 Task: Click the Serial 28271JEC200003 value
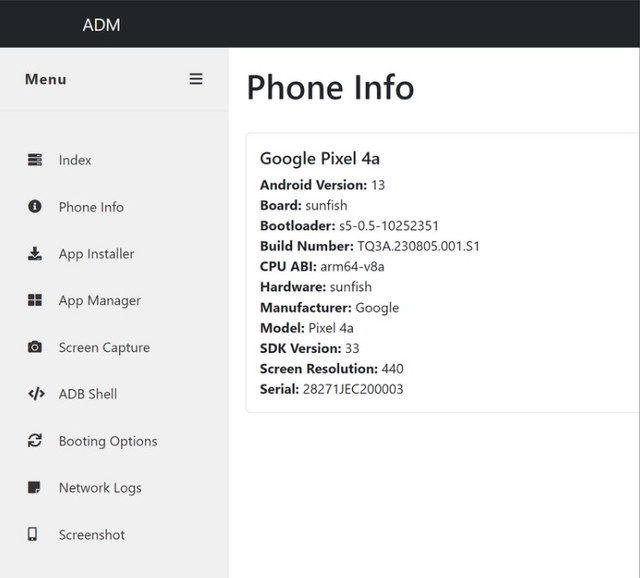coord(353,389)
